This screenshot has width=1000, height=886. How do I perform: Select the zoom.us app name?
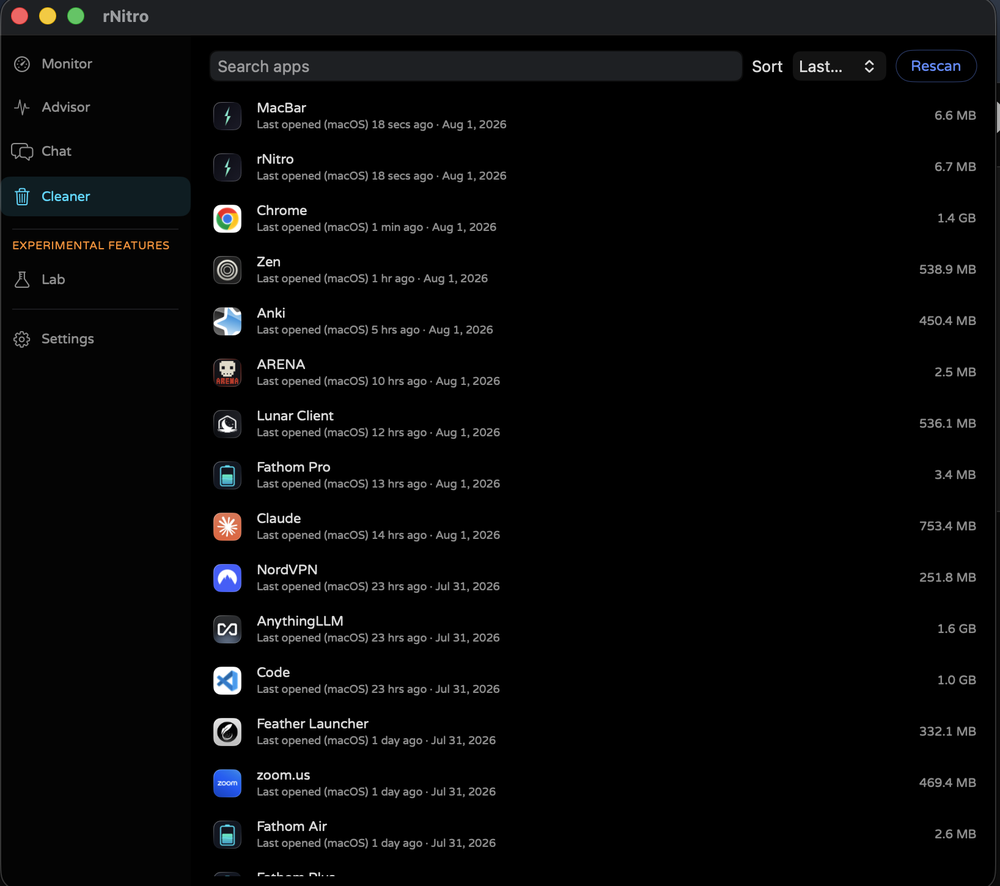point(283,776)
